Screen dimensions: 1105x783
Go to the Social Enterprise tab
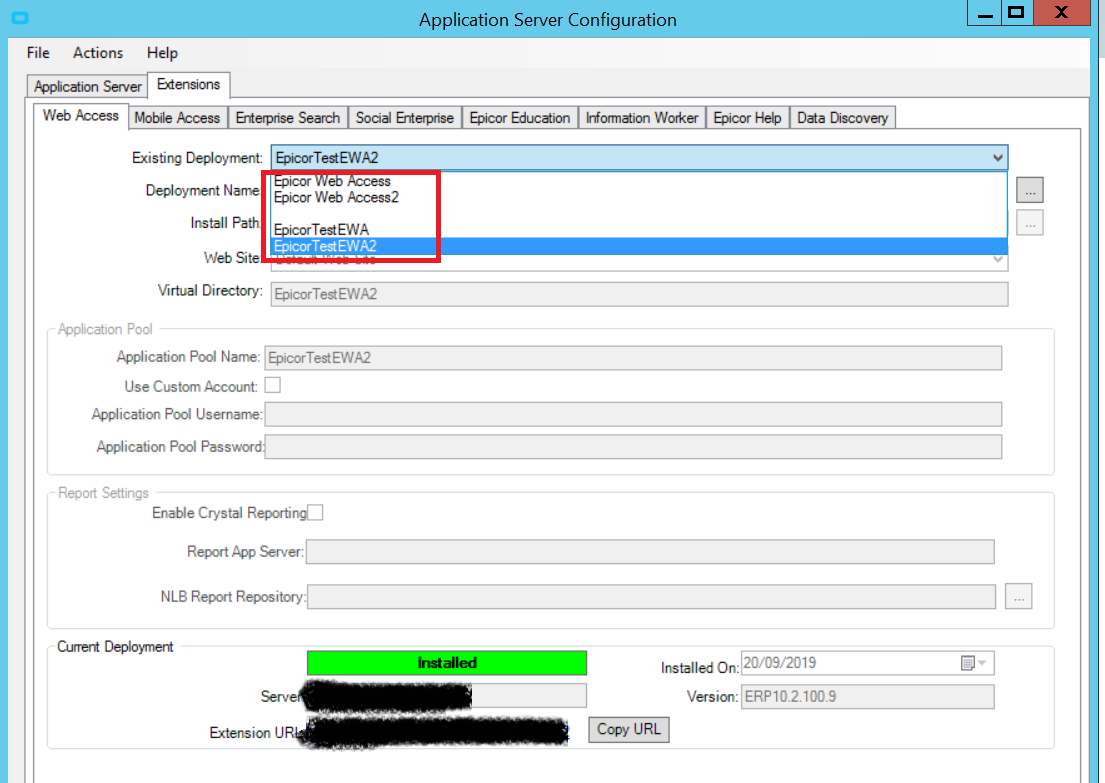[405, 118]
